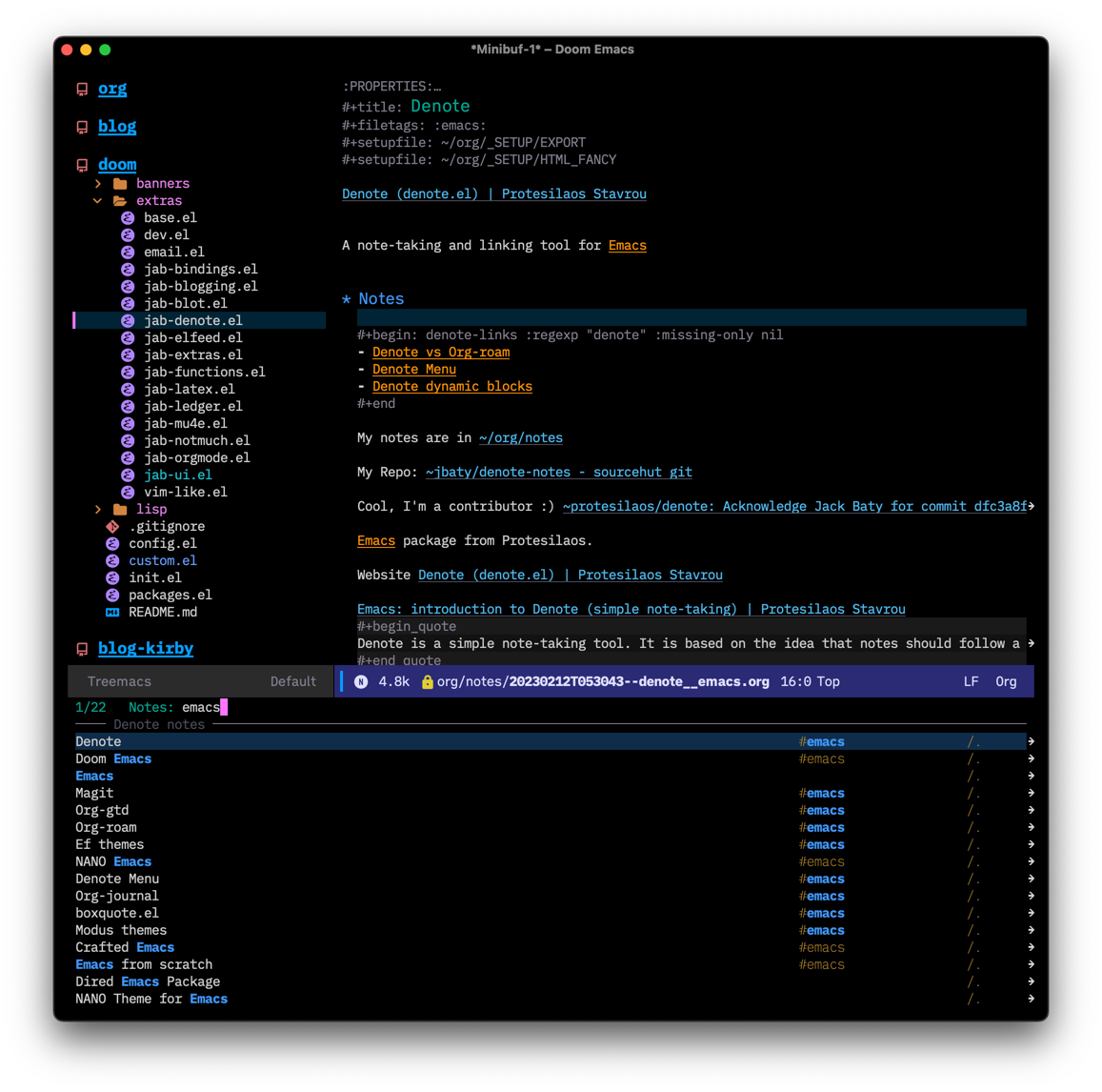Image resolution: width=1102 pixels, height=1092 pixels.
Task: Click the elisp icon beside init.el
Action: pyautogui.click(x=114, y=577)
